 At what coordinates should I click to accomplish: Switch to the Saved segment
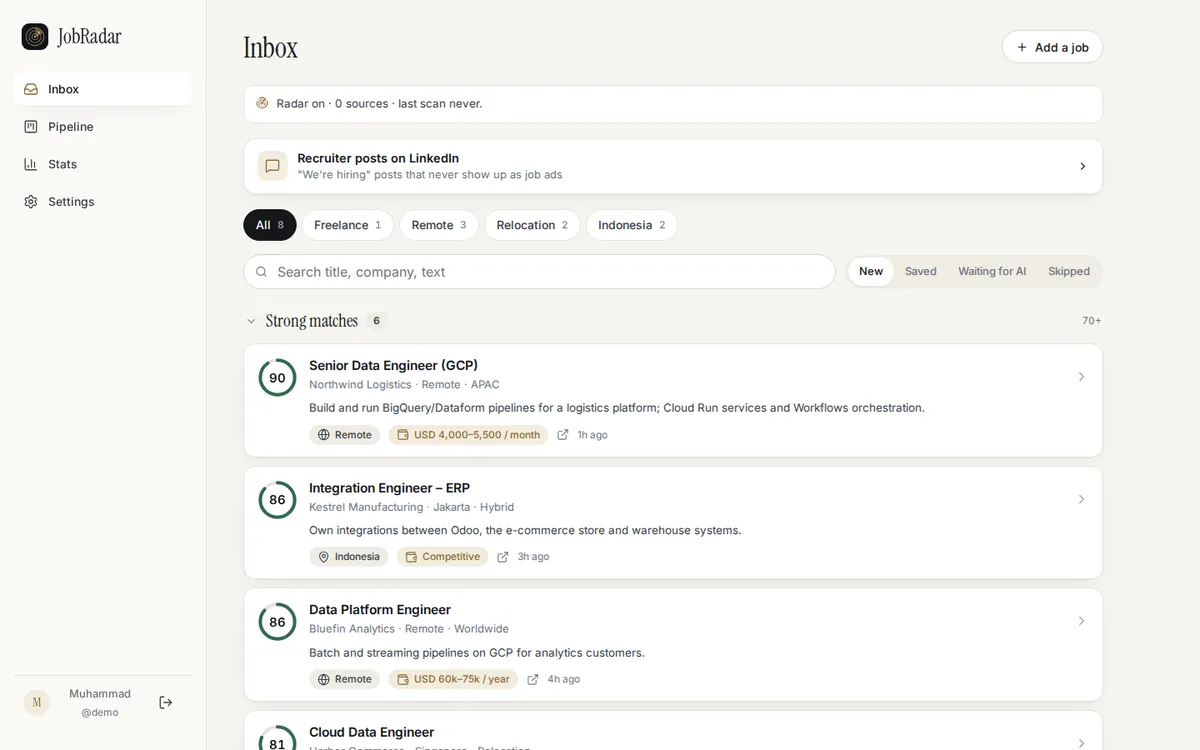[921, 271]
